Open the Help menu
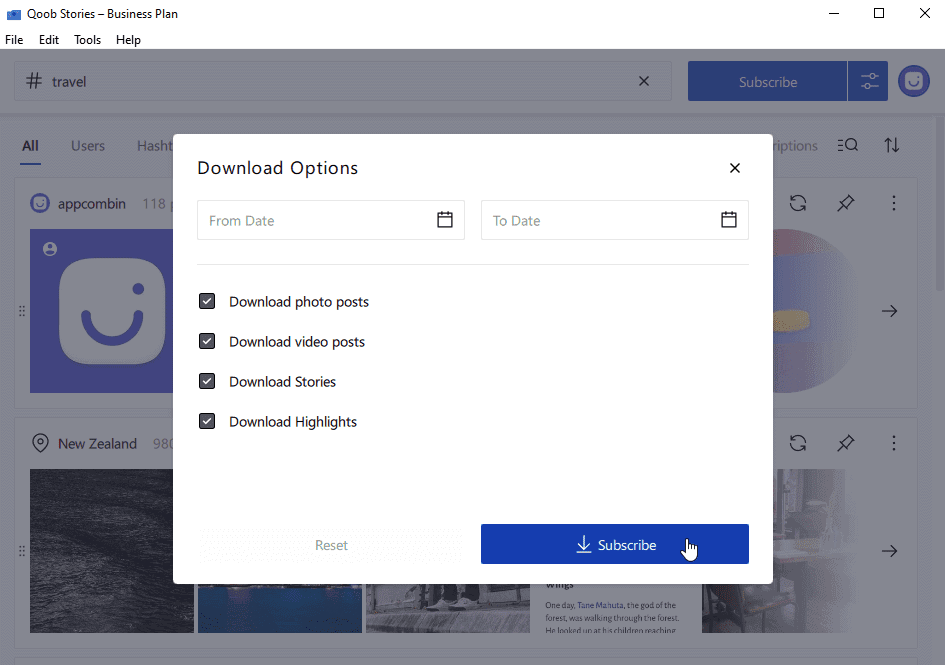 click(128, 40)
